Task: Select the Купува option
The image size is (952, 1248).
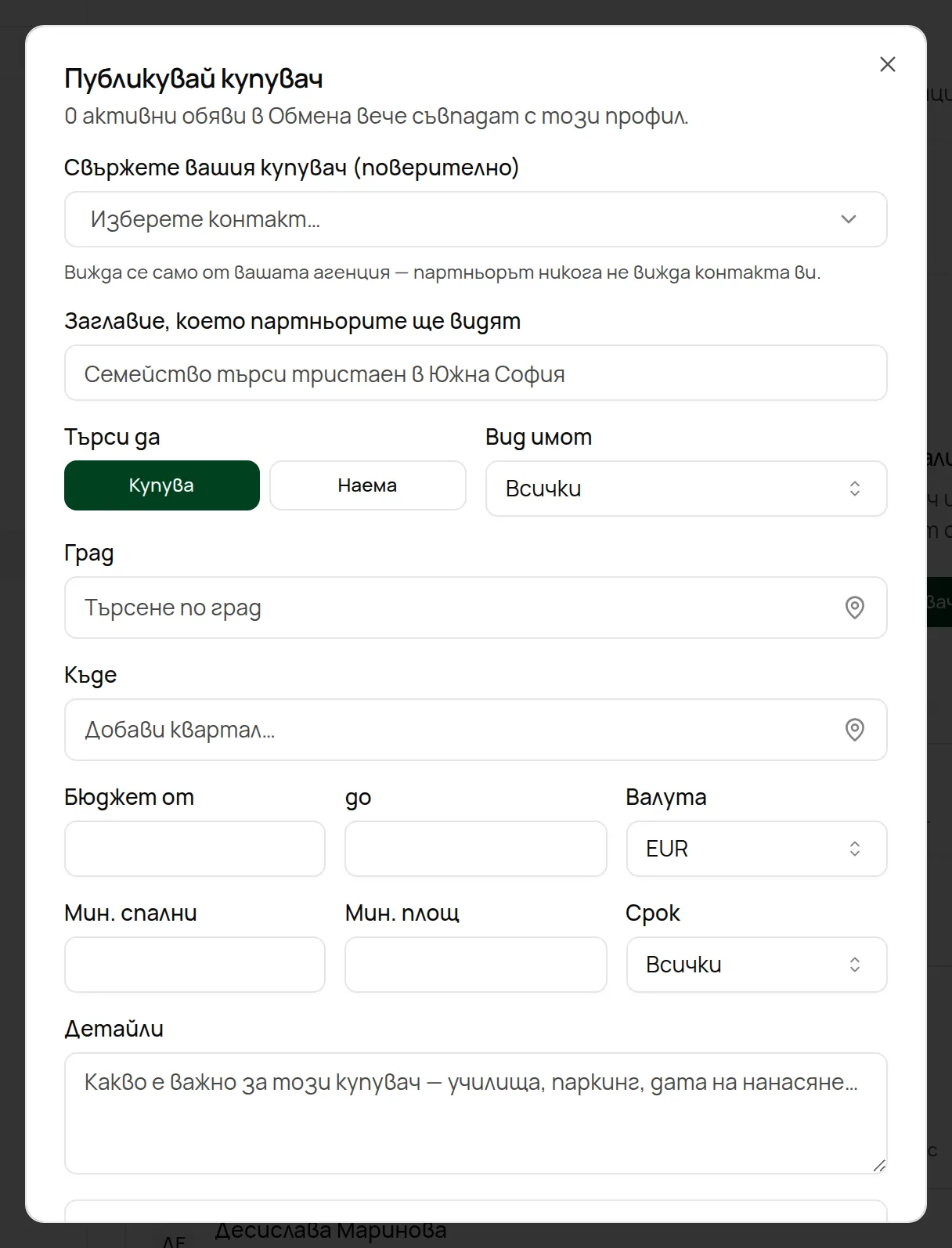Action: click(162, 485)
